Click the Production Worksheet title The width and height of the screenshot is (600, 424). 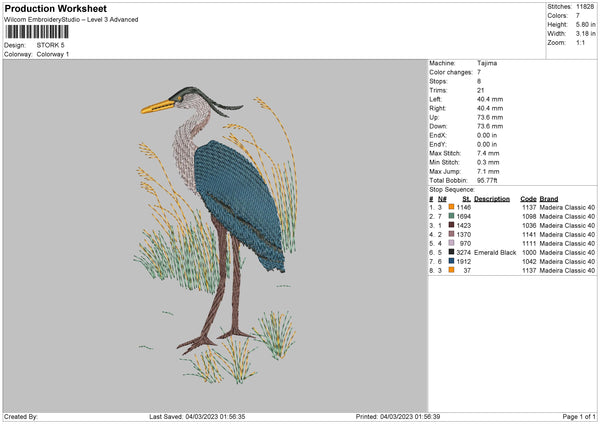pos(55,8)
